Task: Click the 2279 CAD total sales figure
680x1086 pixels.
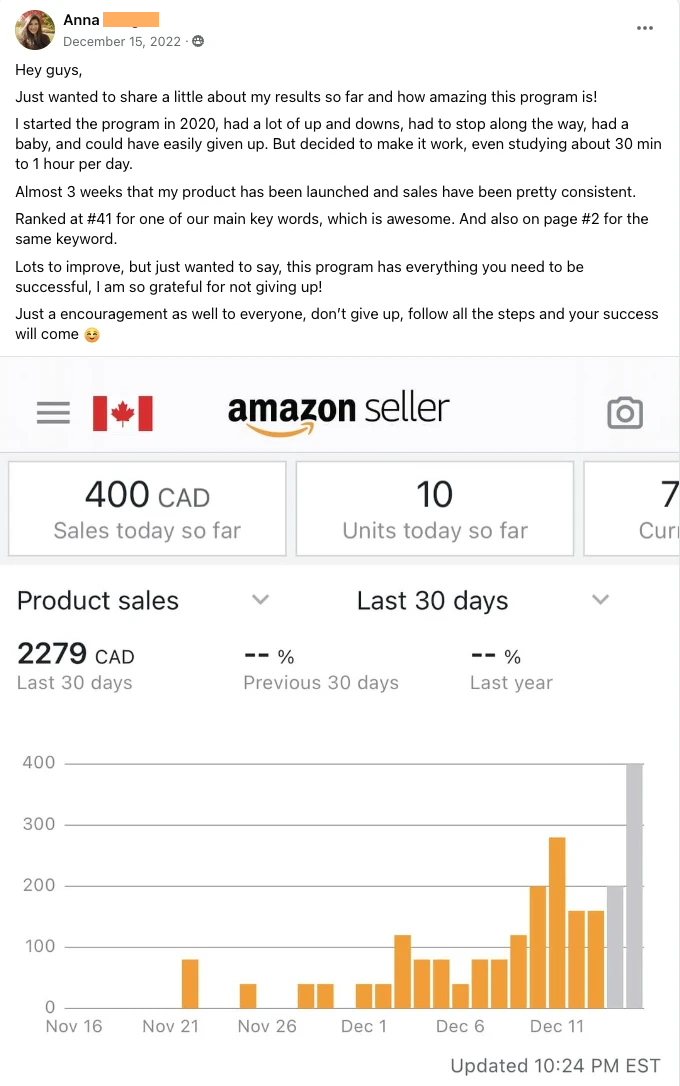Action: tap(75, 655)
